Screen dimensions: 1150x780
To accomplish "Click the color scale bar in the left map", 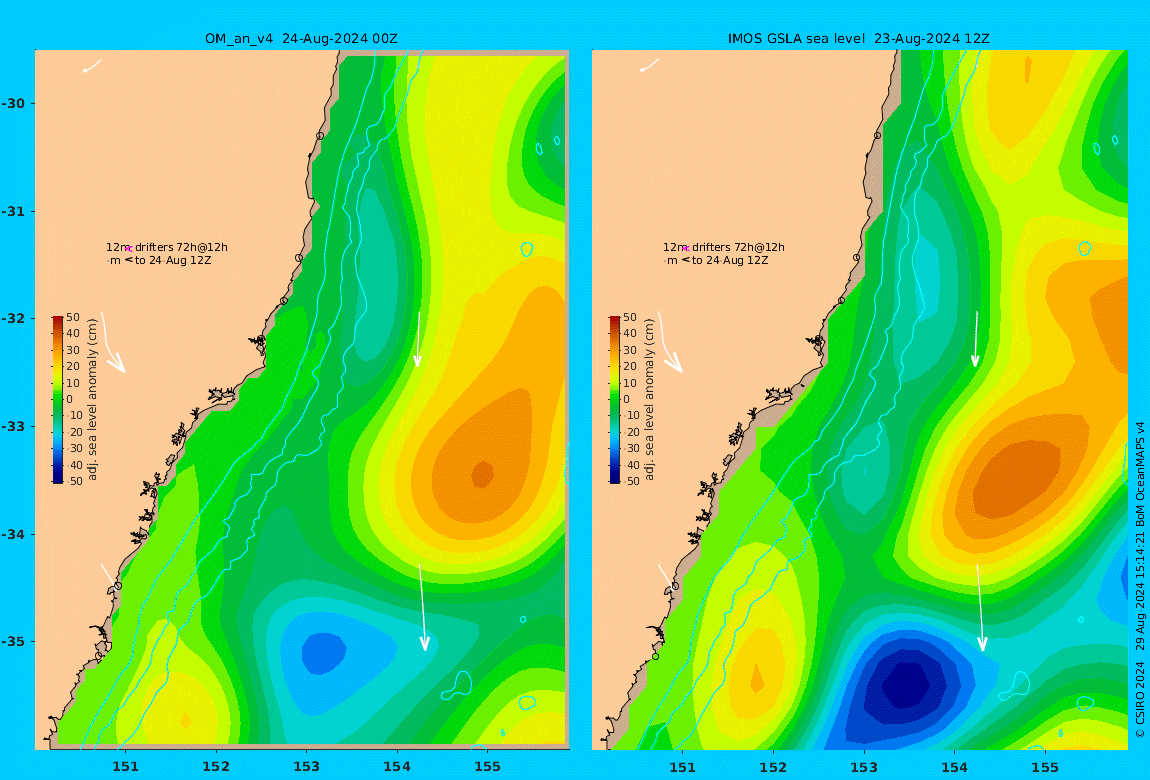I will click(x=58, y=400).
